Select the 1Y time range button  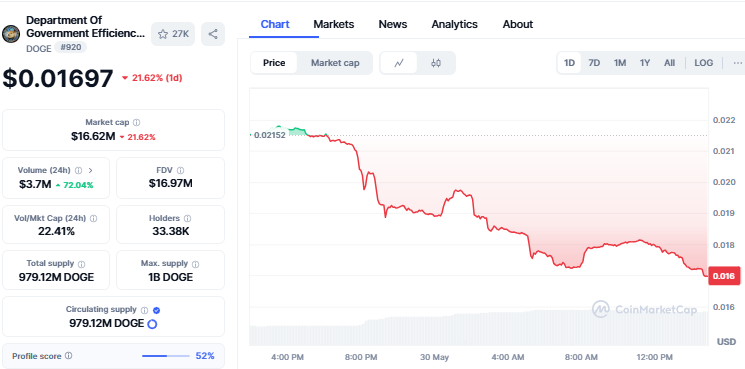pyautogui.click(x=644, y=63)
